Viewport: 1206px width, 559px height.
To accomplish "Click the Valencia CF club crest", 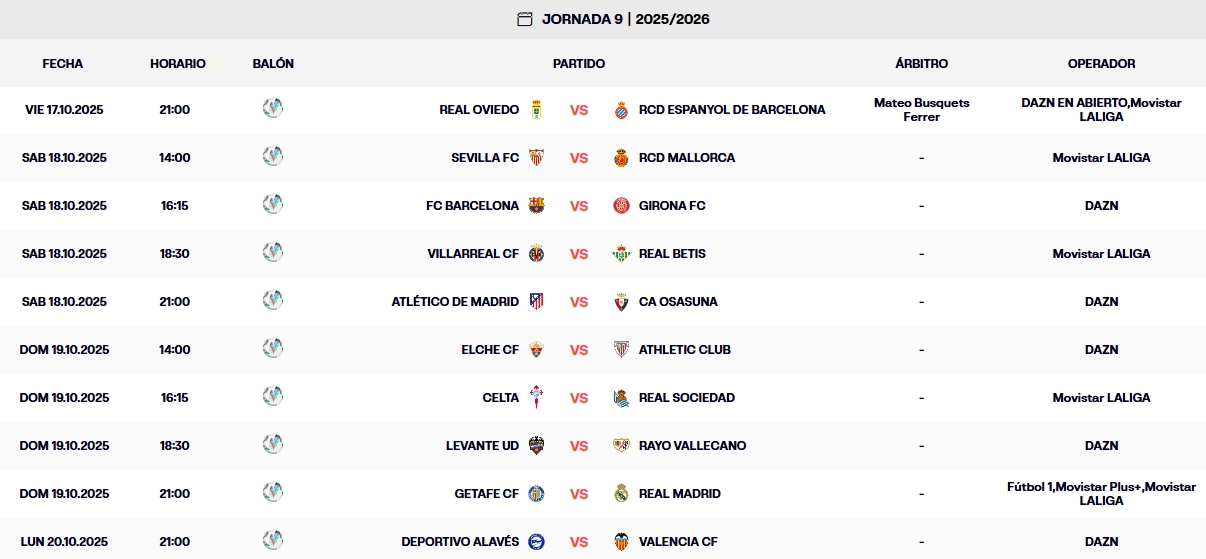I will (622, 541).
